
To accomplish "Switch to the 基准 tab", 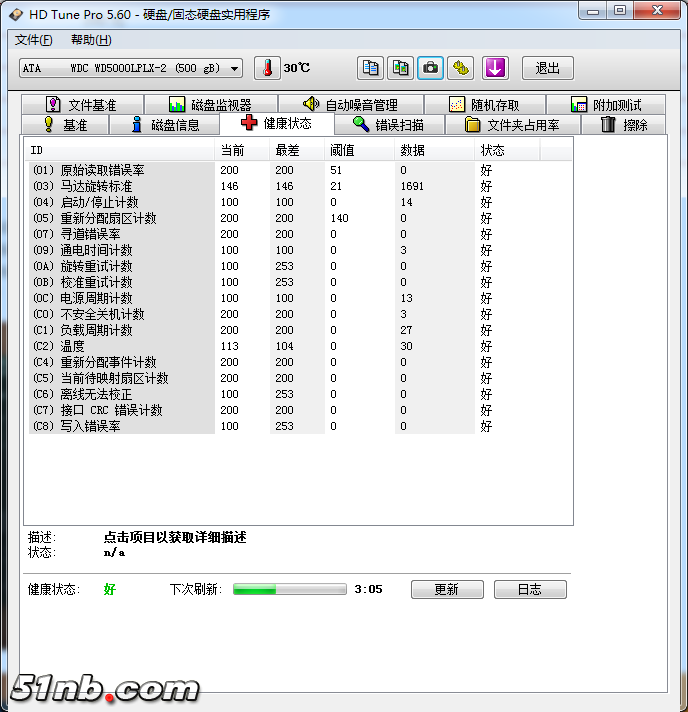I will (65, 125).
